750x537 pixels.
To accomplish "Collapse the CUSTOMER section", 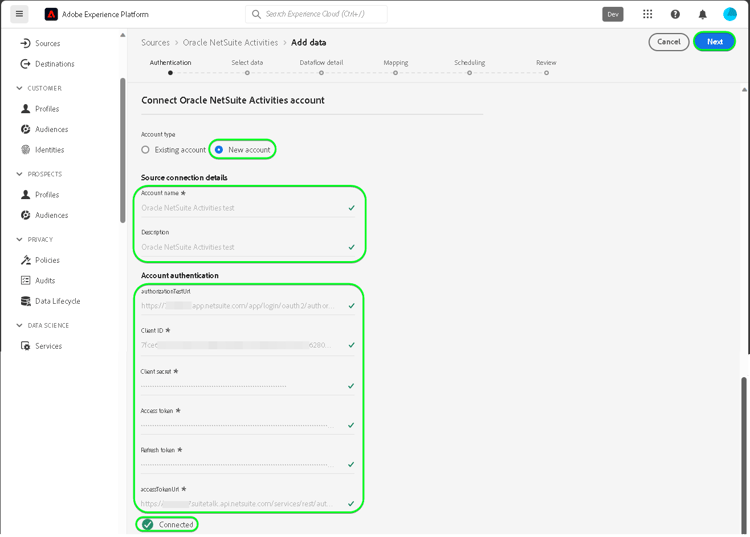I will pyautogui.click(x=19, y=88).
